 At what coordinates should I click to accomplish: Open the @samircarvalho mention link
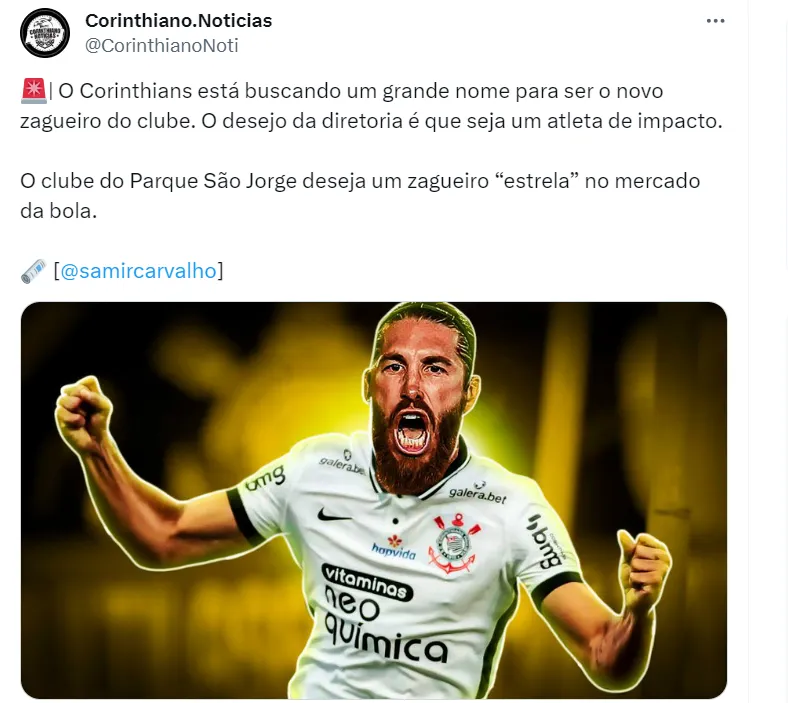[x=138, y=271]
